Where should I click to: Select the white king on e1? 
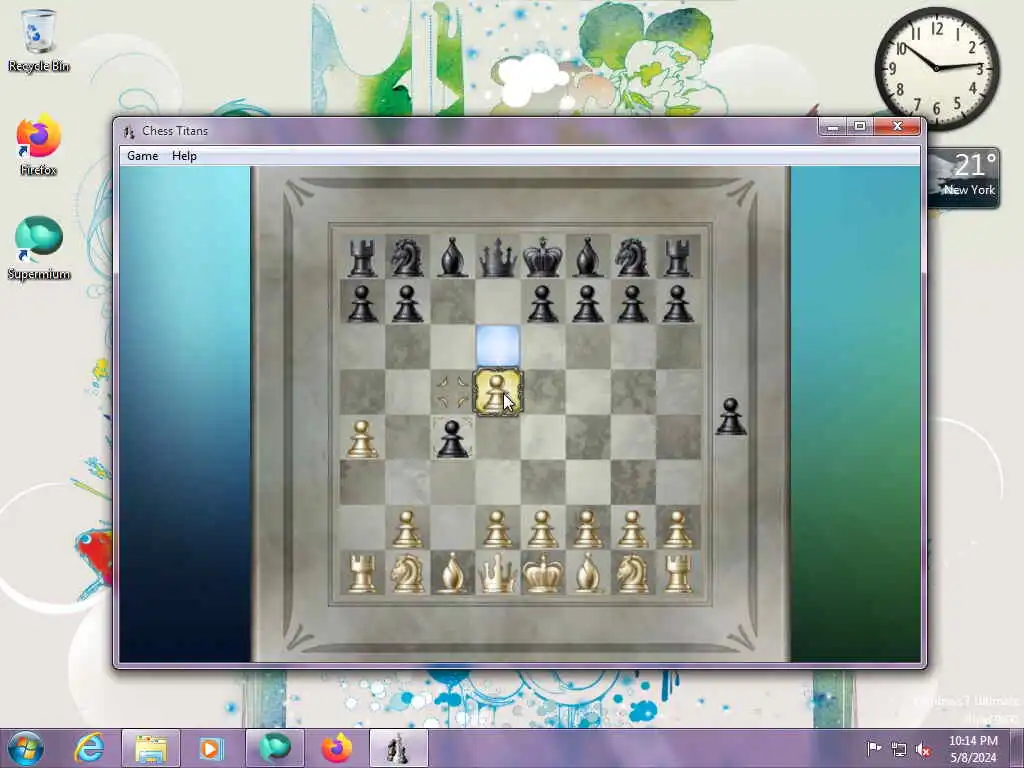[543, 573]
